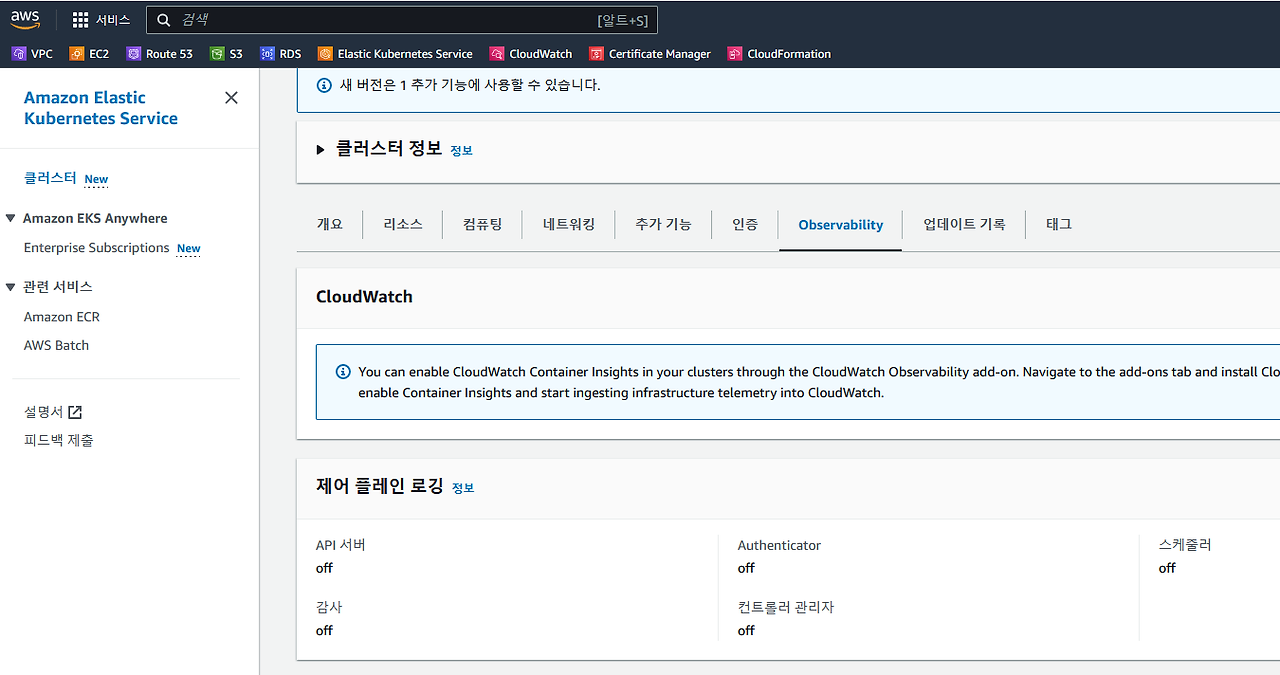
Task: Open AWS Batch in sidebar
Action: coord(56,345)
